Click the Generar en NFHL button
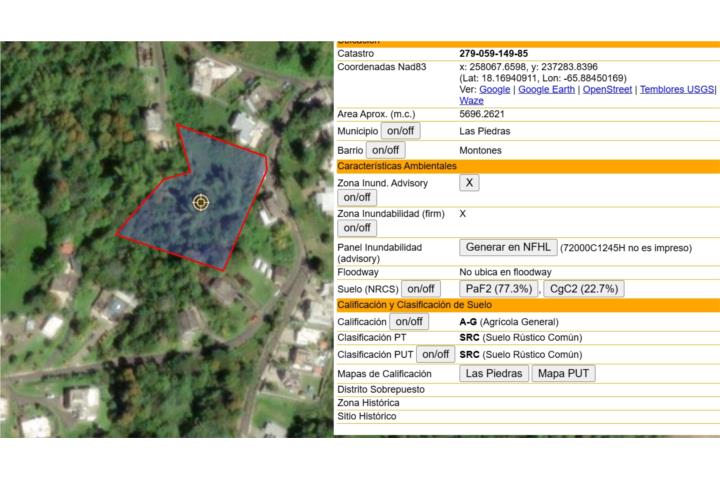The height and width of the screenshot is (480, 720). [x=508, y=247]
